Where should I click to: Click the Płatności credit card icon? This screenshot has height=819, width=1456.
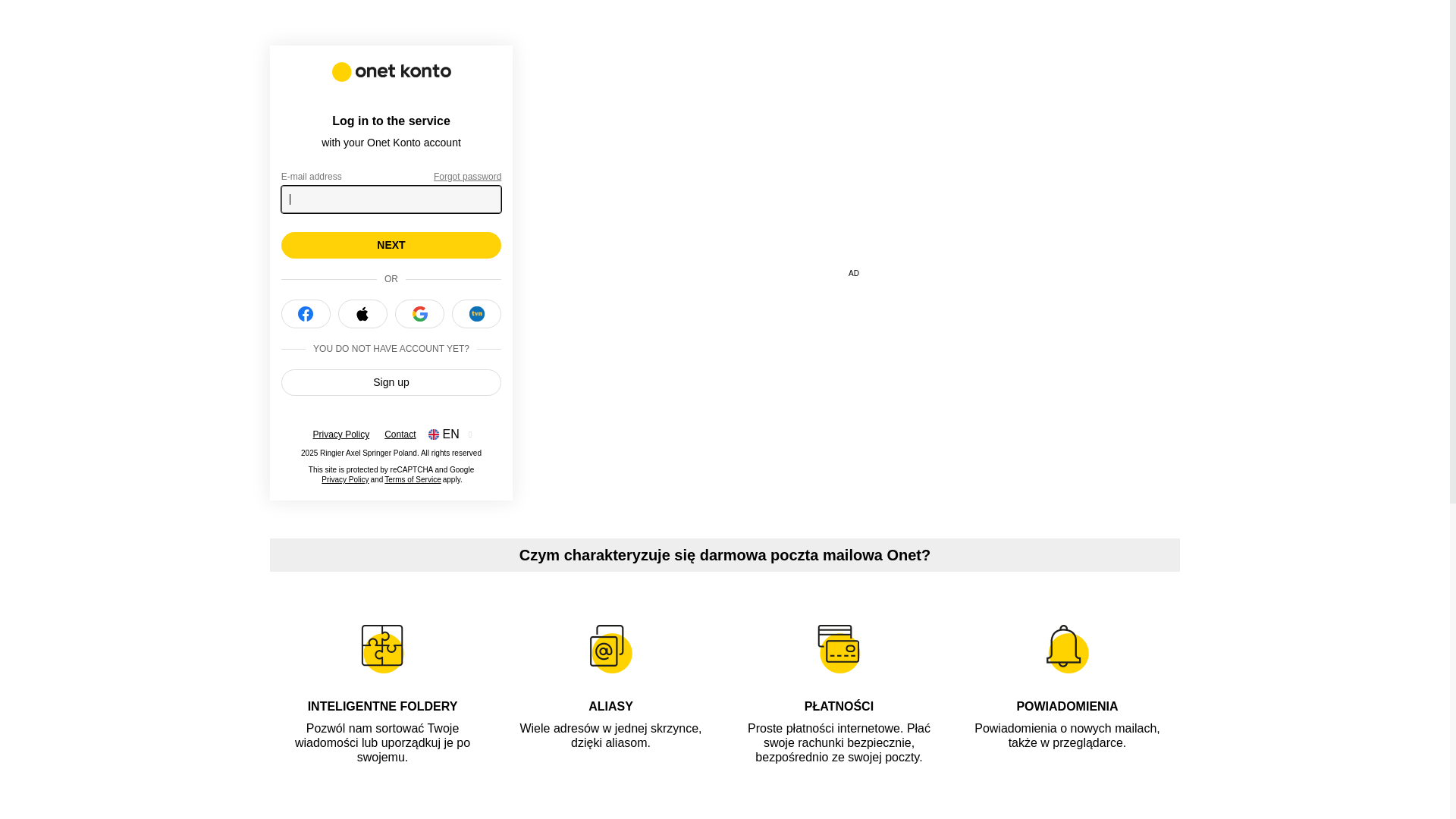(839, 648)
